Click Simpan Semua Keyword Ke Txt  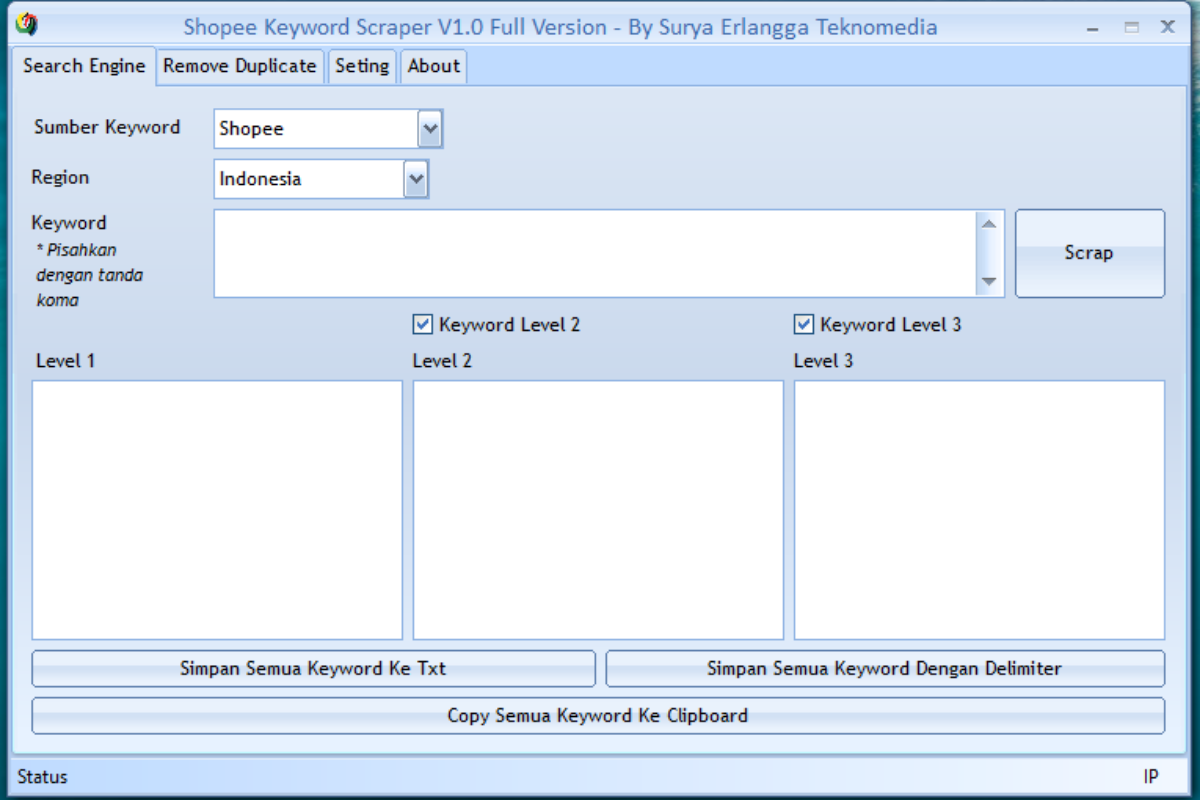[313, 668]
